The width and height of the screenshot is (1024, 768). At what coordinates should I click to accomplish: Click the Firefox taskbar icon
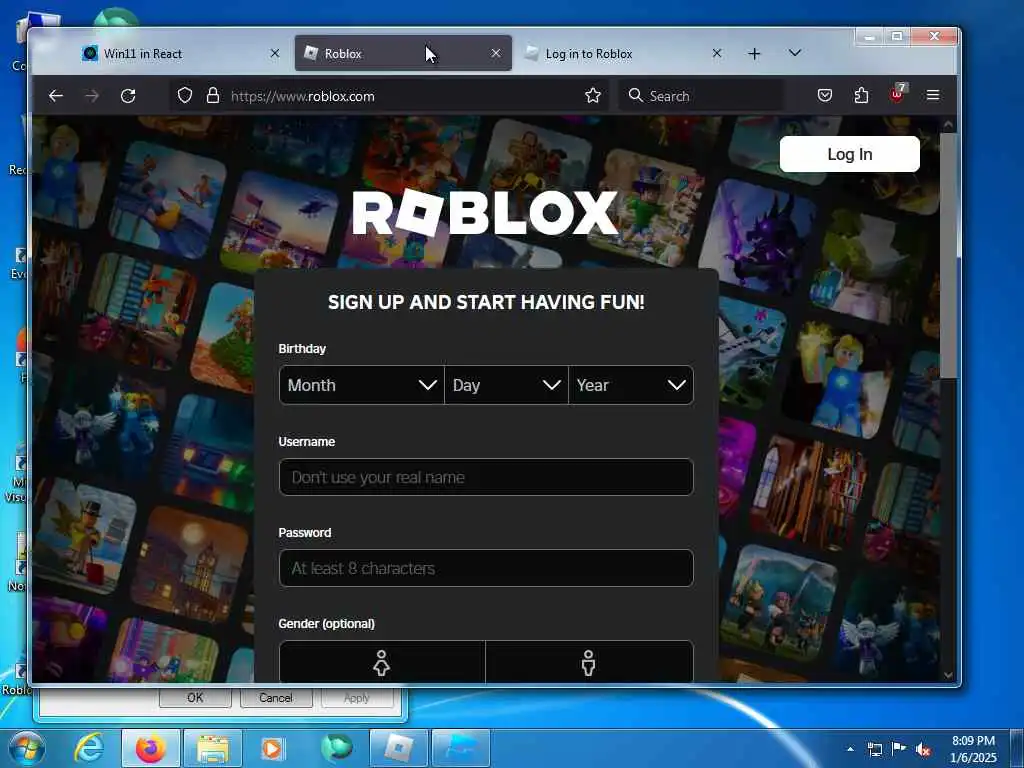click(150, 748)
